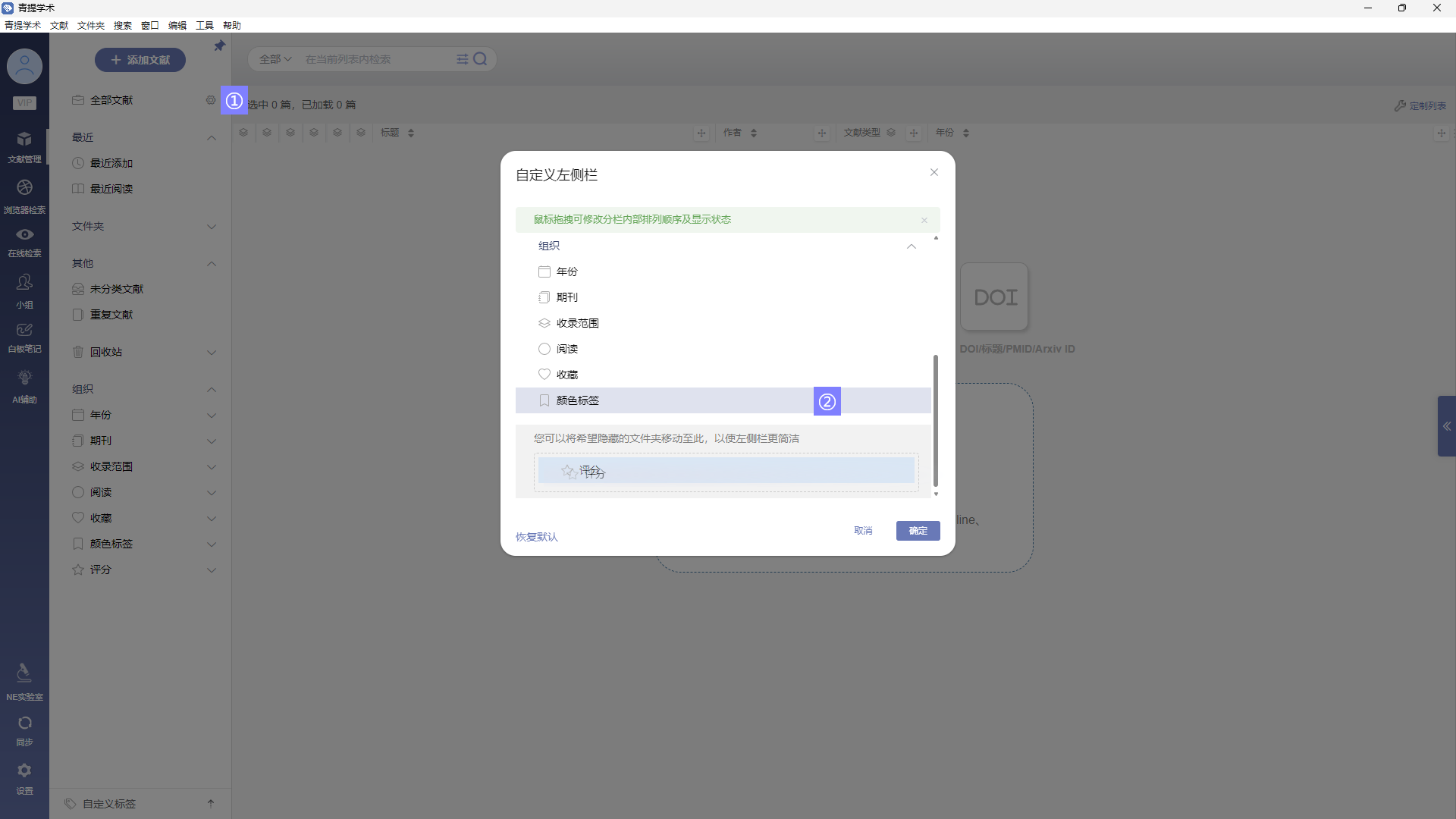1456x819 pixels.
Task: Click the 恢复默认 link
Action: pos(536,537)
